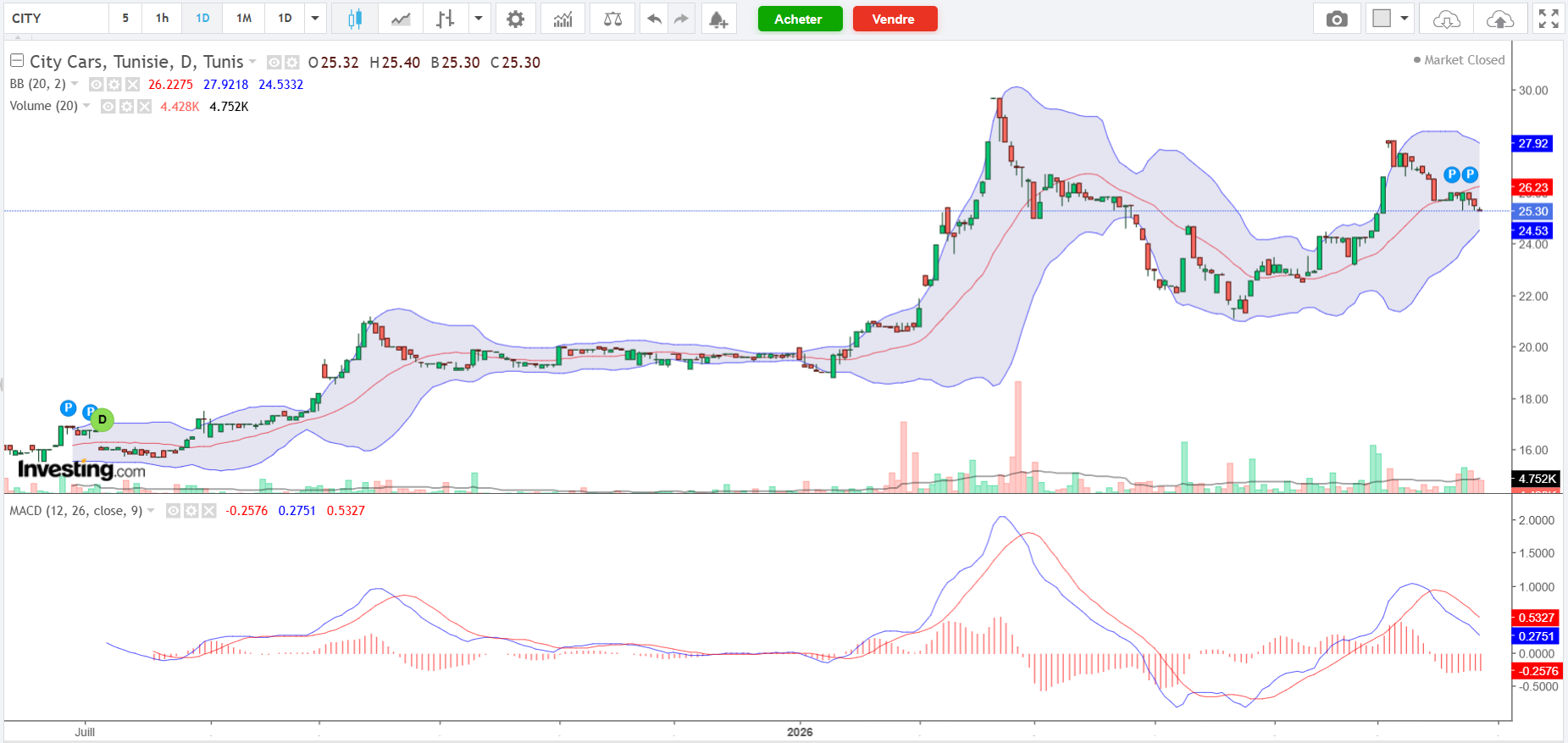Click the rightmost blue P marker
1568x743 pixels.
tap(1470, 175)
